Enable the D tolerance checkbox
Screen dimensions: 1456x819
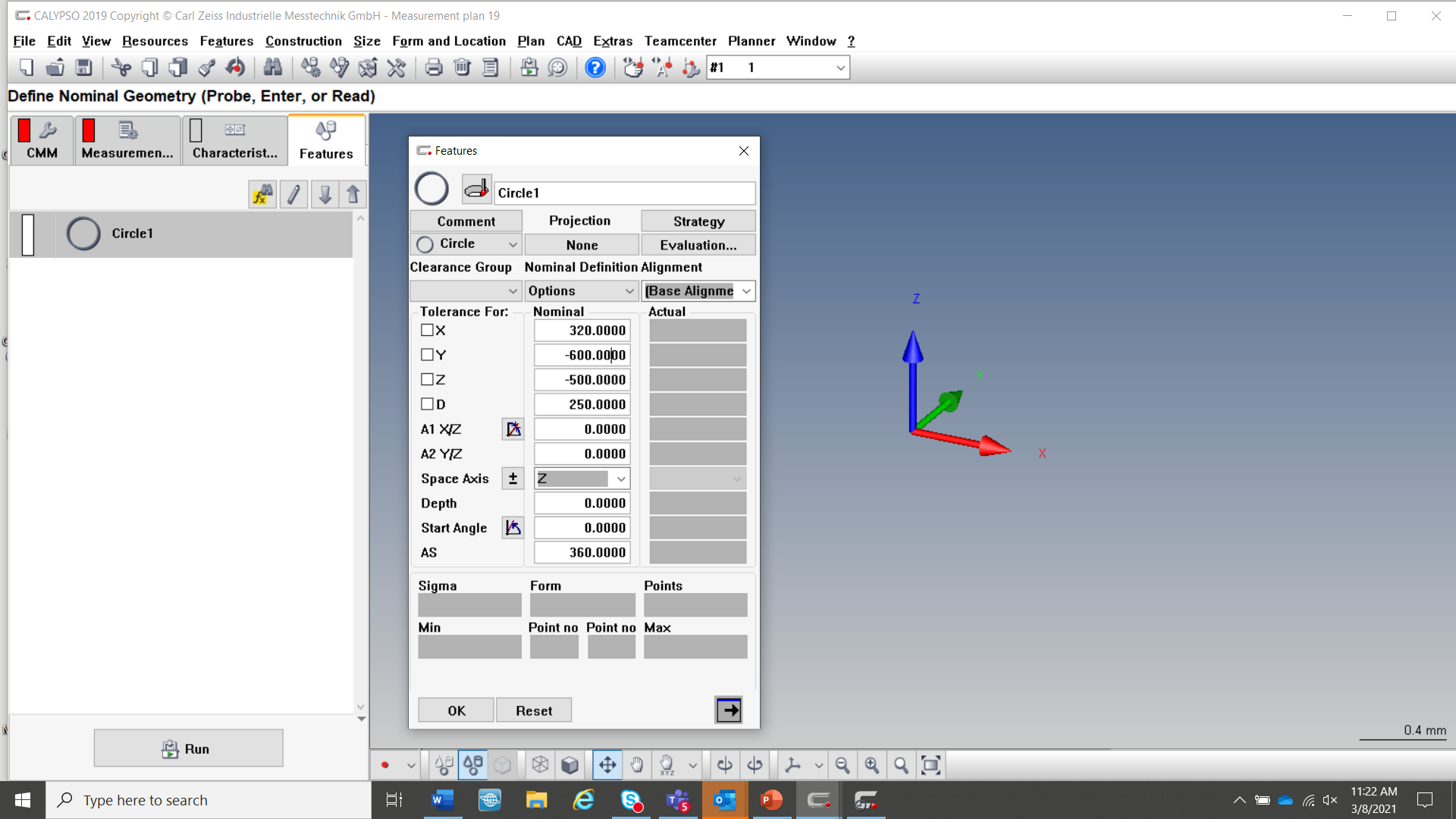[x=426, y=404]
